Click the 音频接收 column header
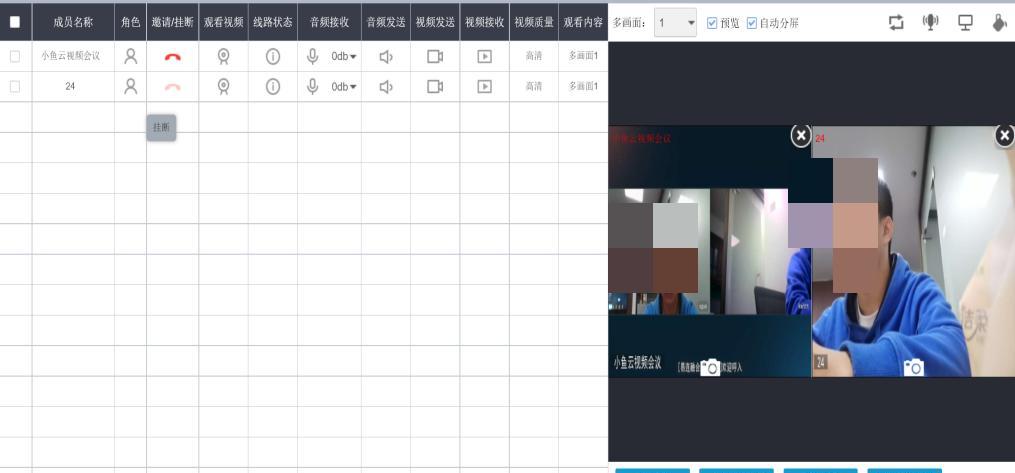Image resolution: width=1015 pixels, height=473 pixels. point(329,22)
